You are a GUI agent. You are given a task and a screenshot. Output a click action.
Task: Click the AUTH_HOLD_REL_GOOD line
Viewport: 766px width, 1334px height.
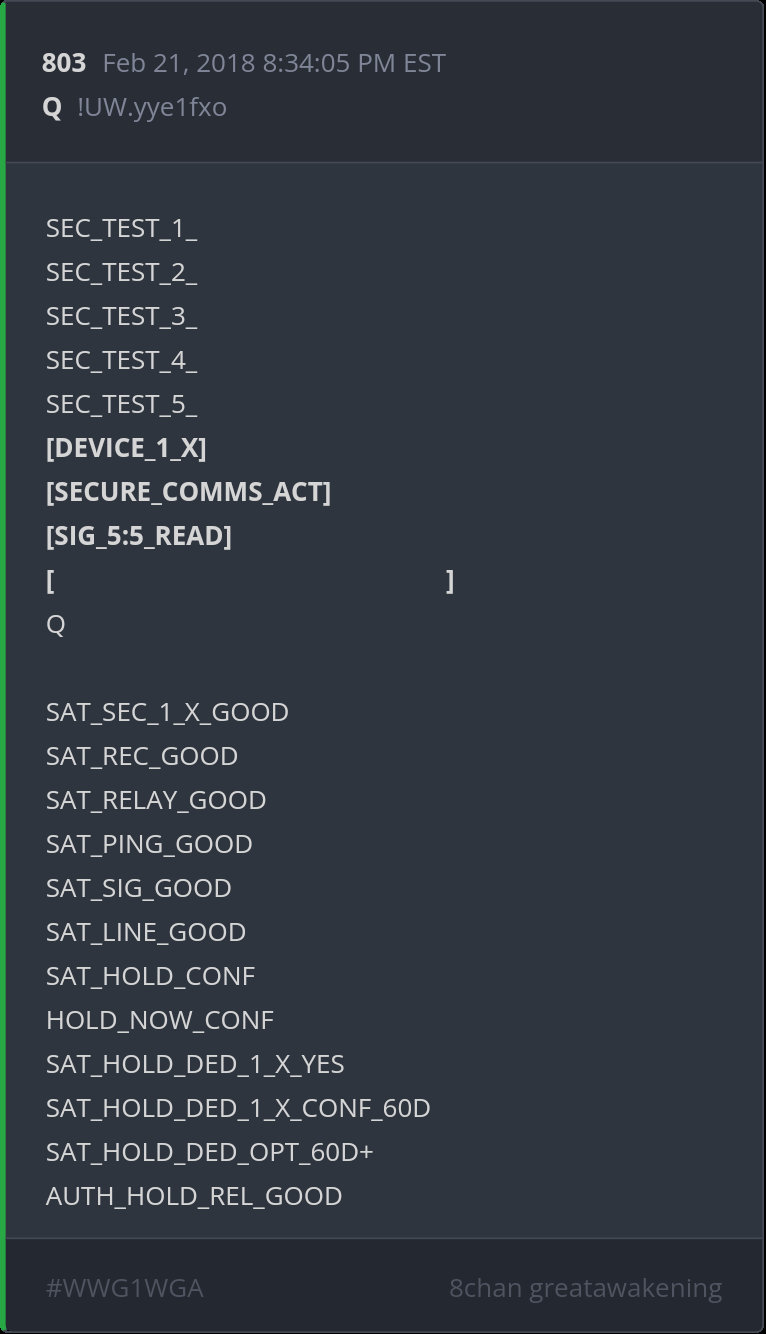(x=194, y=1196)
